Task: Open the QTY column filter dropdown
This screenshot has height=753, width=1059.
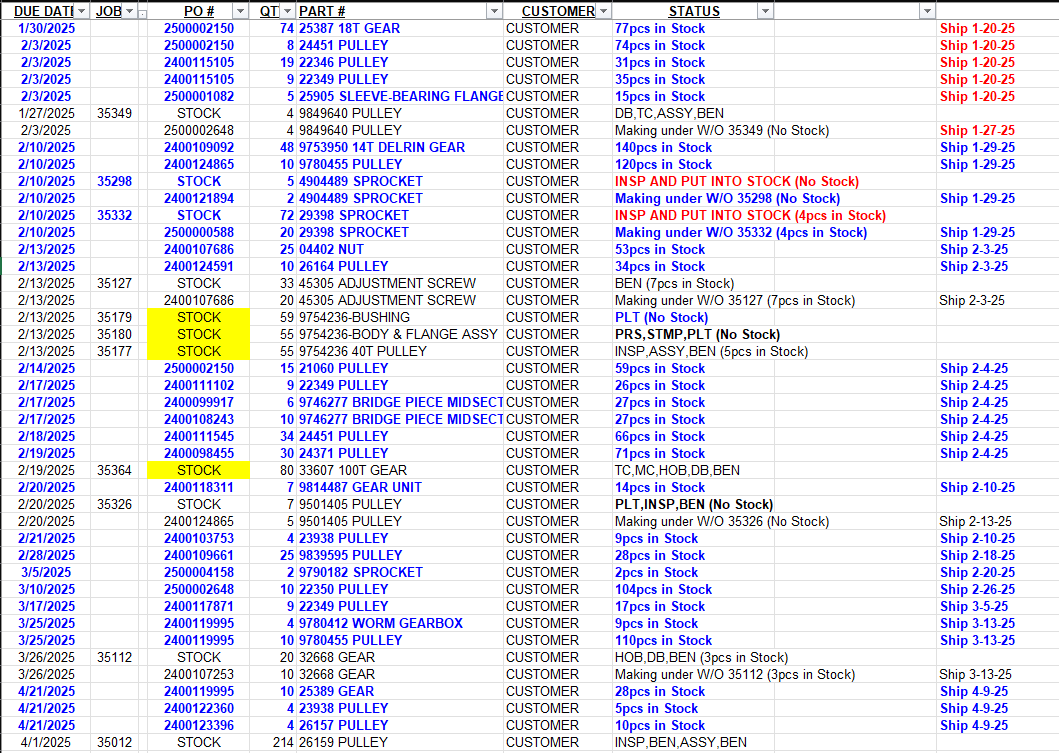Action: click(287, 11)
